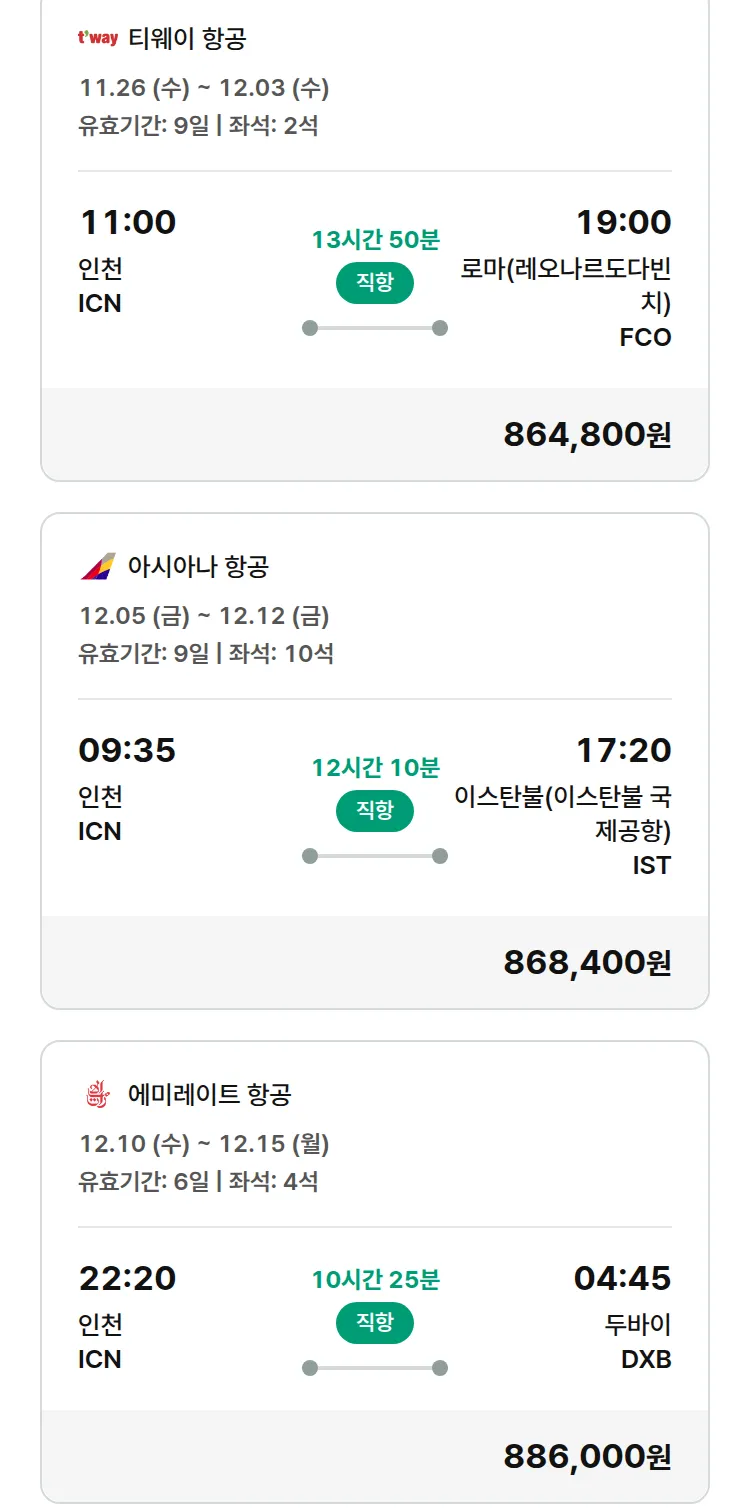This screenshot has width=750, height=1510.
Task: Click the IST destination airport code
Action: point(651,865)
